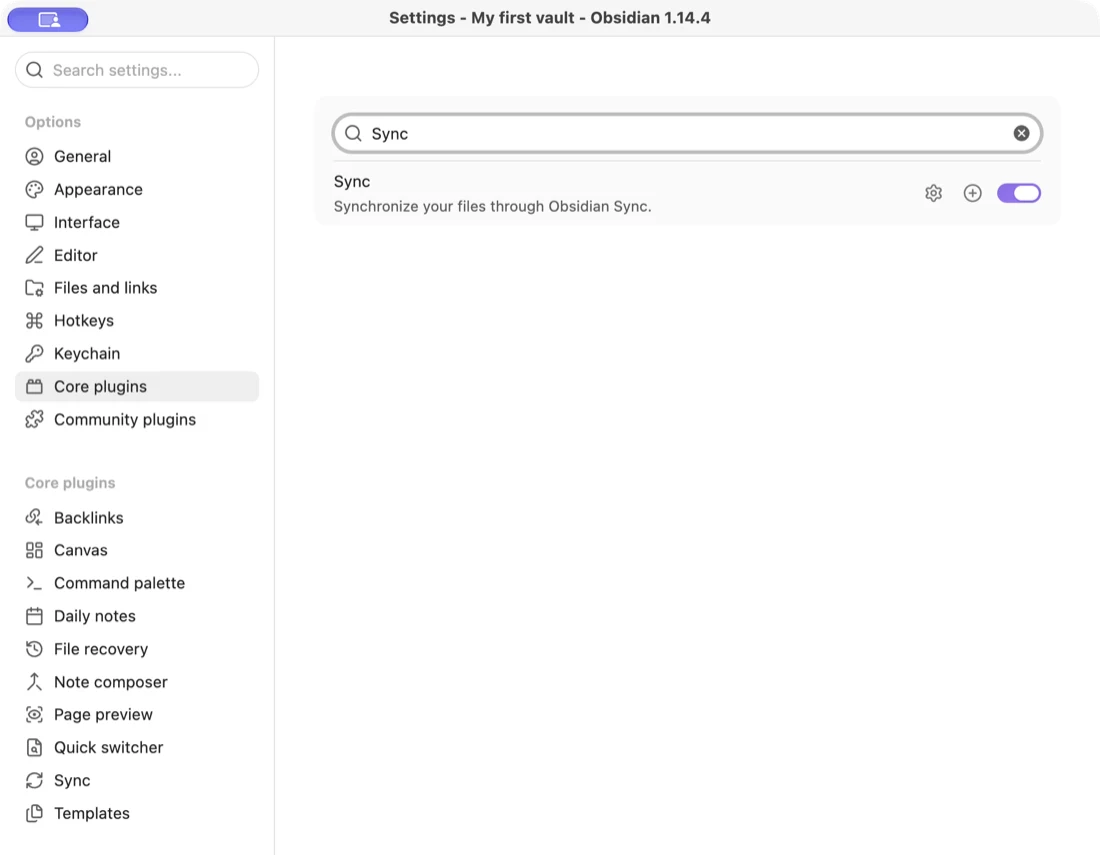Clear the Sync plugin search field
This screenshot has width=1100, height=855.
[x=1021, y=133]
